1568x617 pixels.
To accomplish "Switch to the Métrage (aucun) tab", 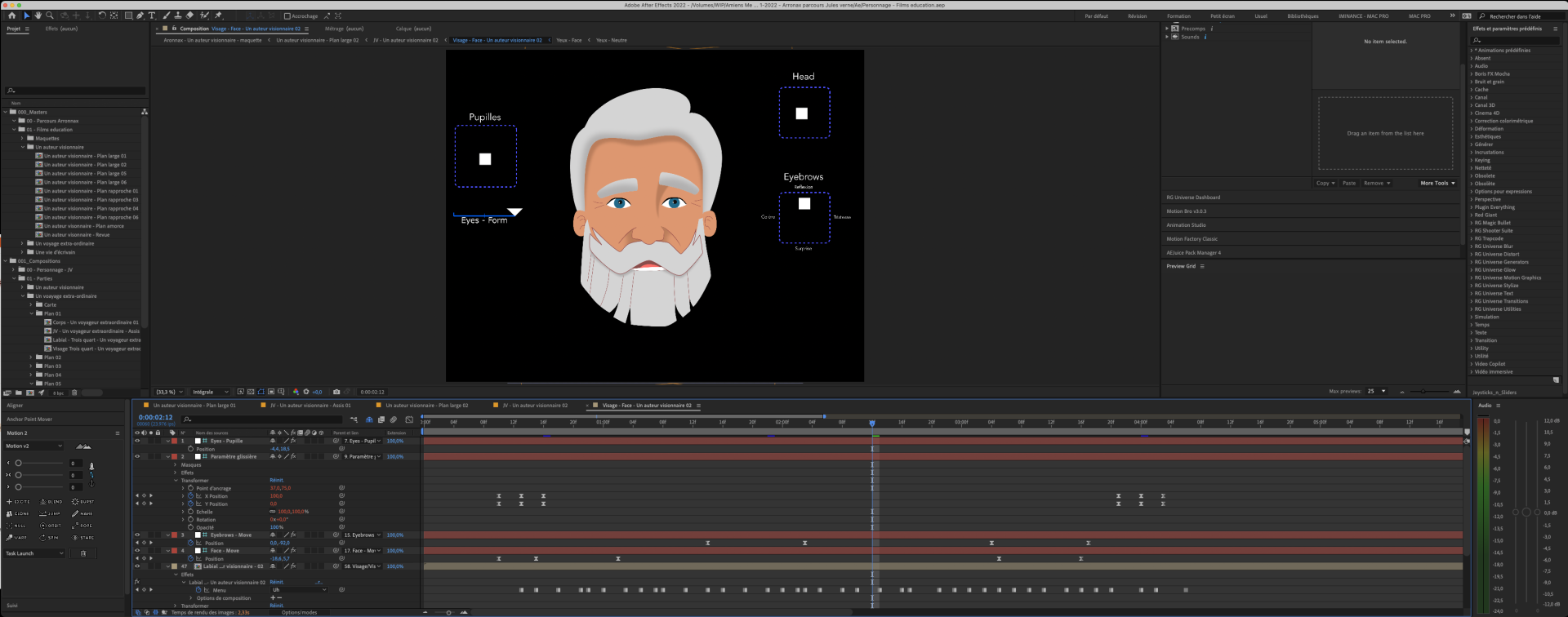I will point(344,29).
